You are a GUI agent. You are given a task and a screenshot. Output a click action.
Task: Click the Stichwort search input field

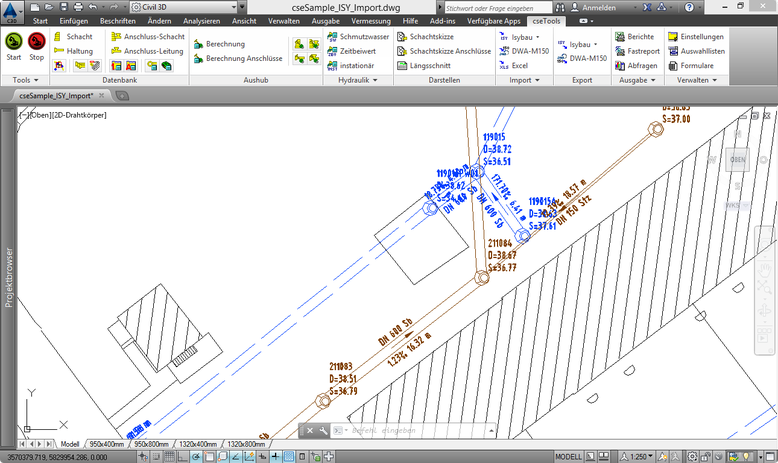[x=497, y=8]
